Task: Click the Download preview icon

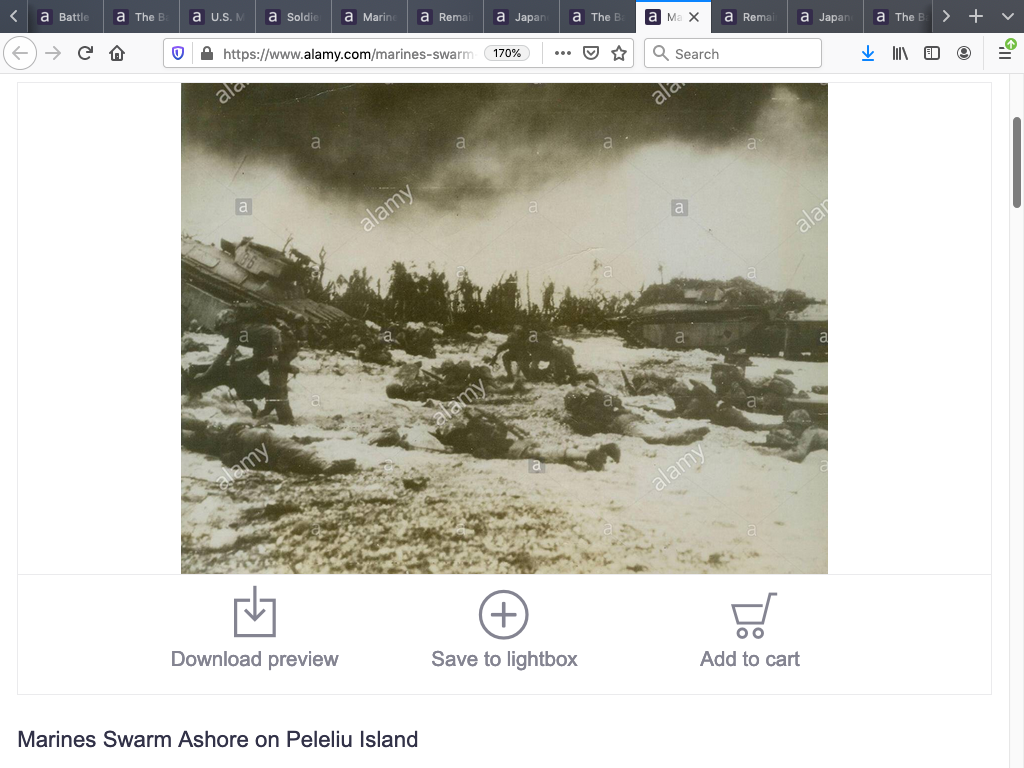Action: pos(254,612)
